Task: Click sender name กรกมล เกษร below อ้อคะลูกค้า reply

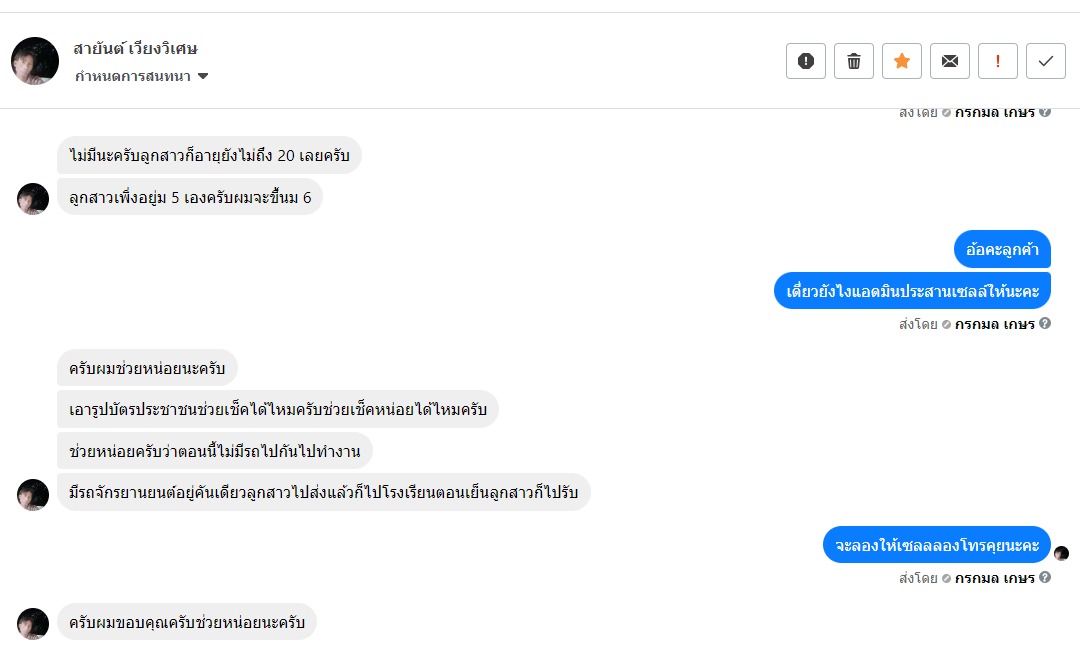Action: (994, 324)
